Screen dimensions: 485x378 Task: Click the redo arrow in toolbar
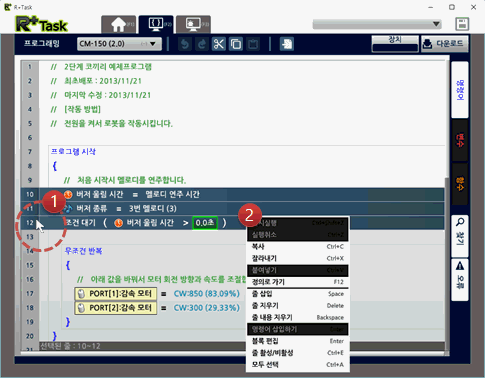click(202, 44)
